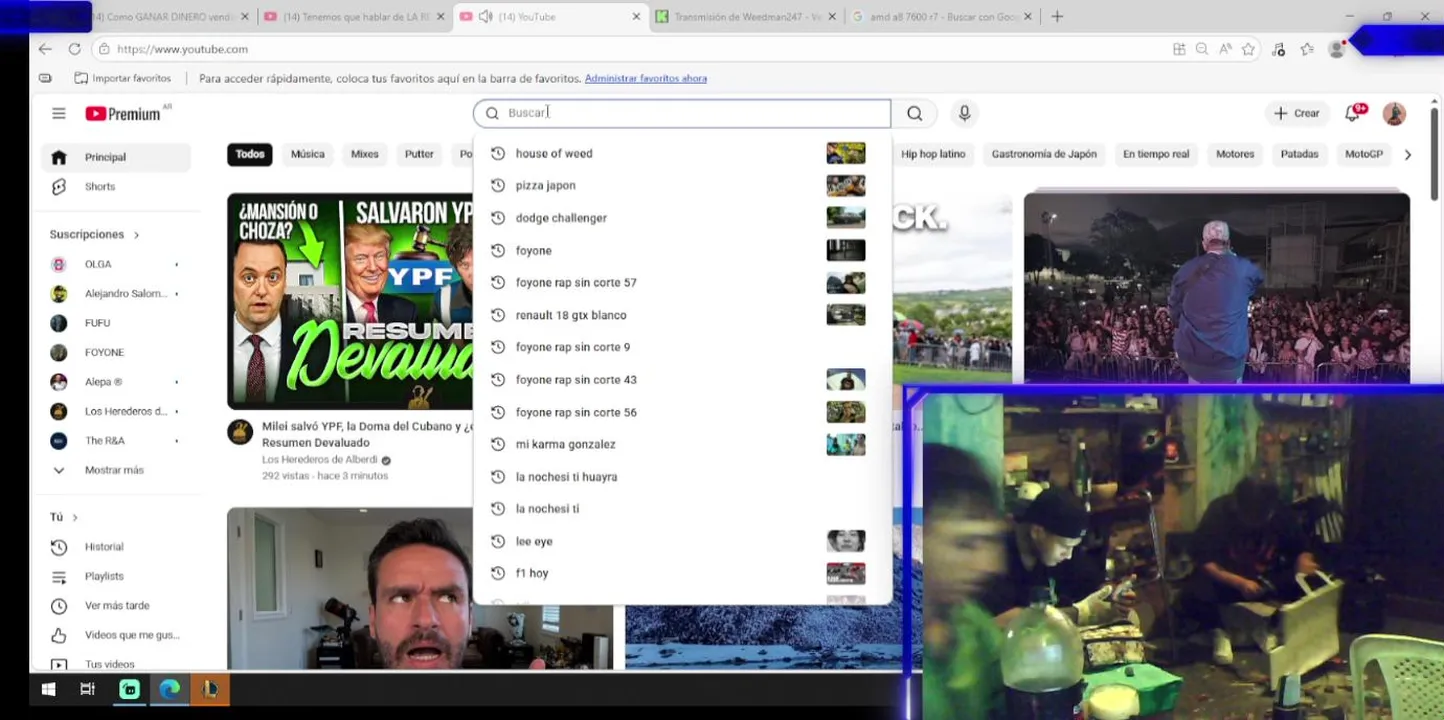Select the Putter filter chip
The height and width of the screenshot is (720, 1444).
pyautogui.click(x=419, y=155)
